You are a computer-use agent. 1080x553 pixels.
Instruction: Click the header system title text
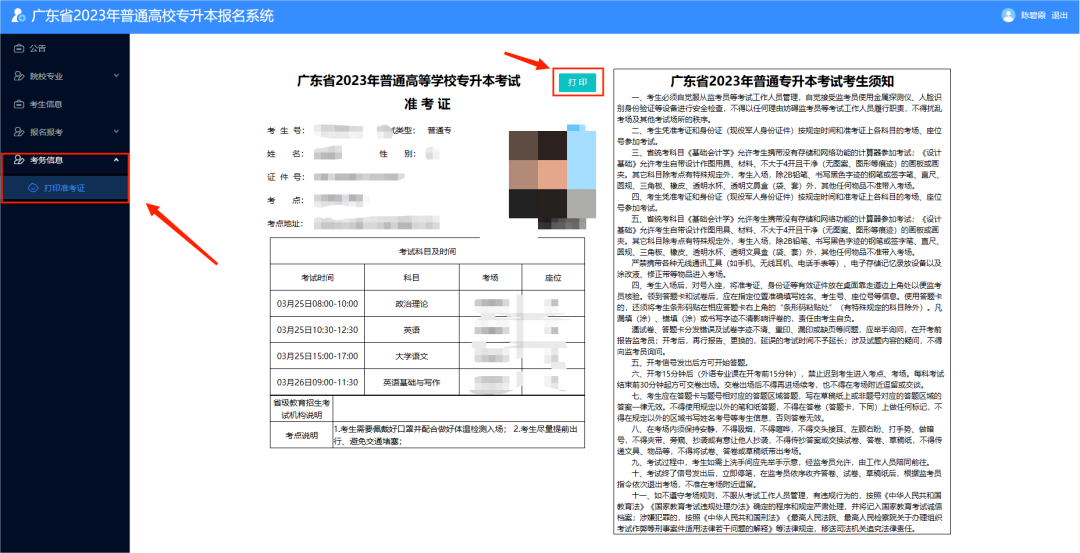click(x=152, y=16)
